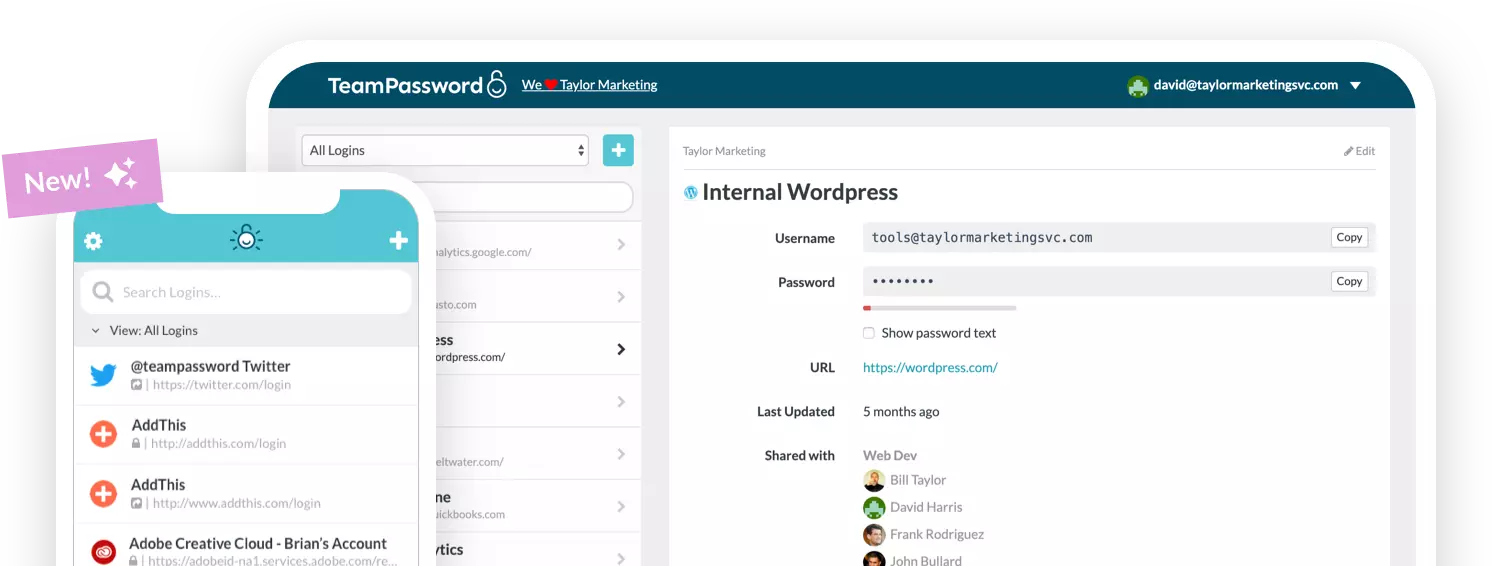
Task: Open the wordpress.com URL link
Action: click(930, 367)
